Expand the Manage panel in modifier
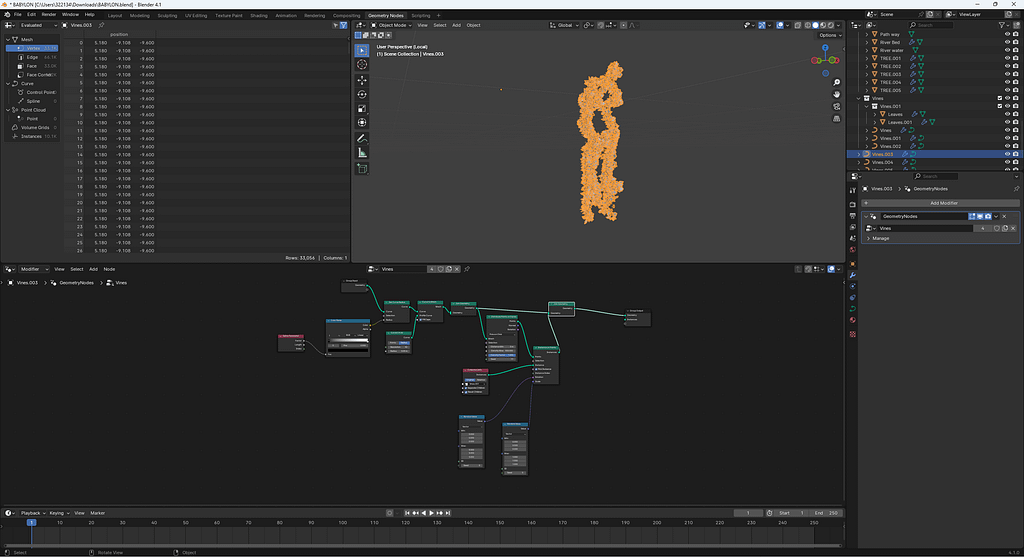The height and width of the screenshot is (557, 1024). click(x=869, y=238)
